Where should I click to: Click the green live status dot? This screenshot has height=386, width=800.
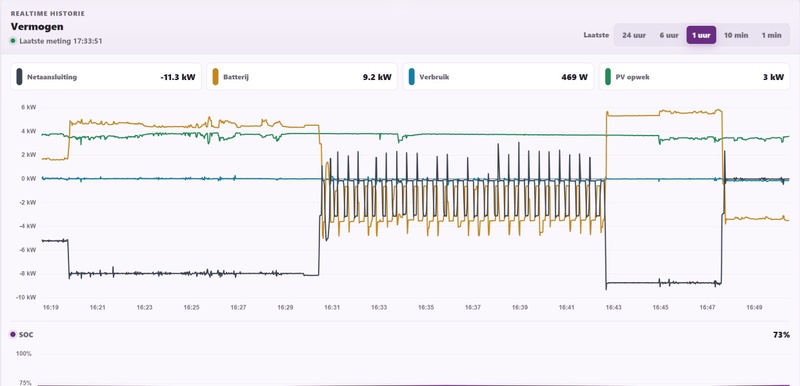point(13,41)
